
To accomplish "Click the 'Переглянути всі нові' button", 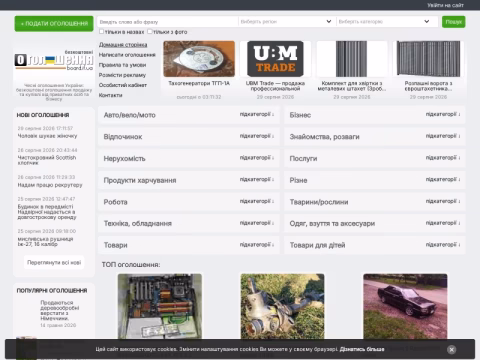I will 54,262.
